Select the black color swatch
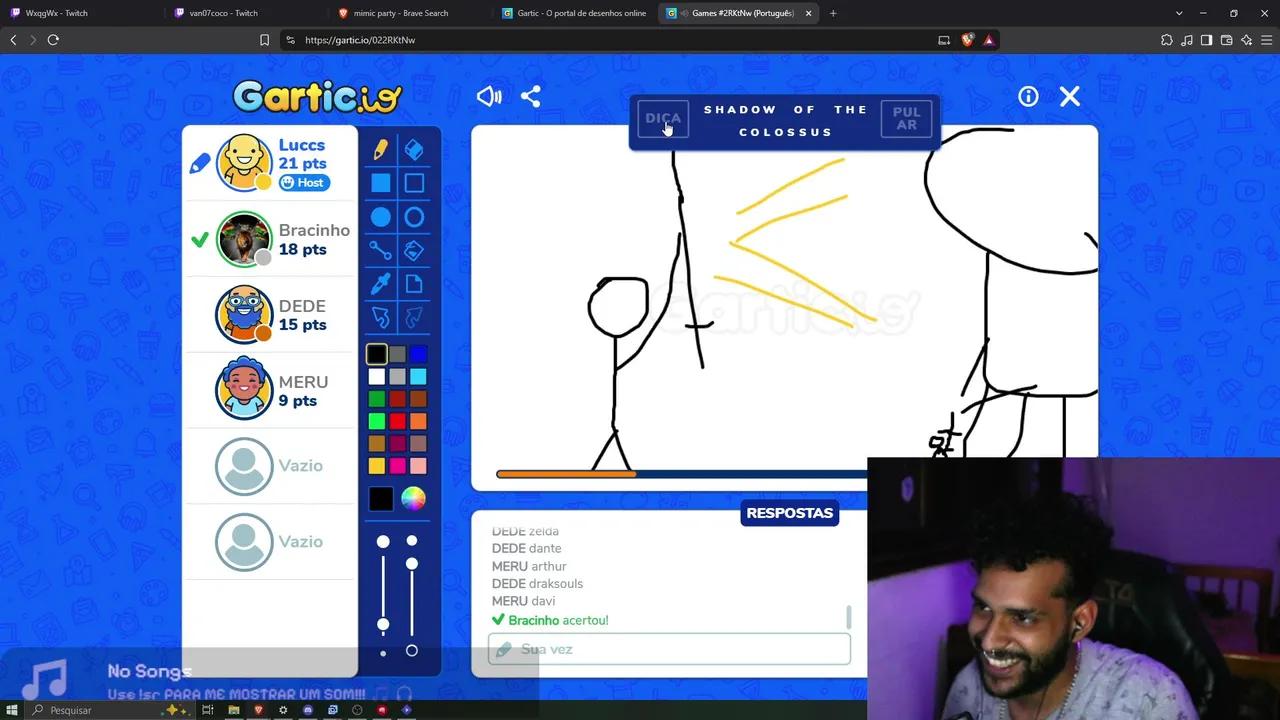 [x=376, y=354]
